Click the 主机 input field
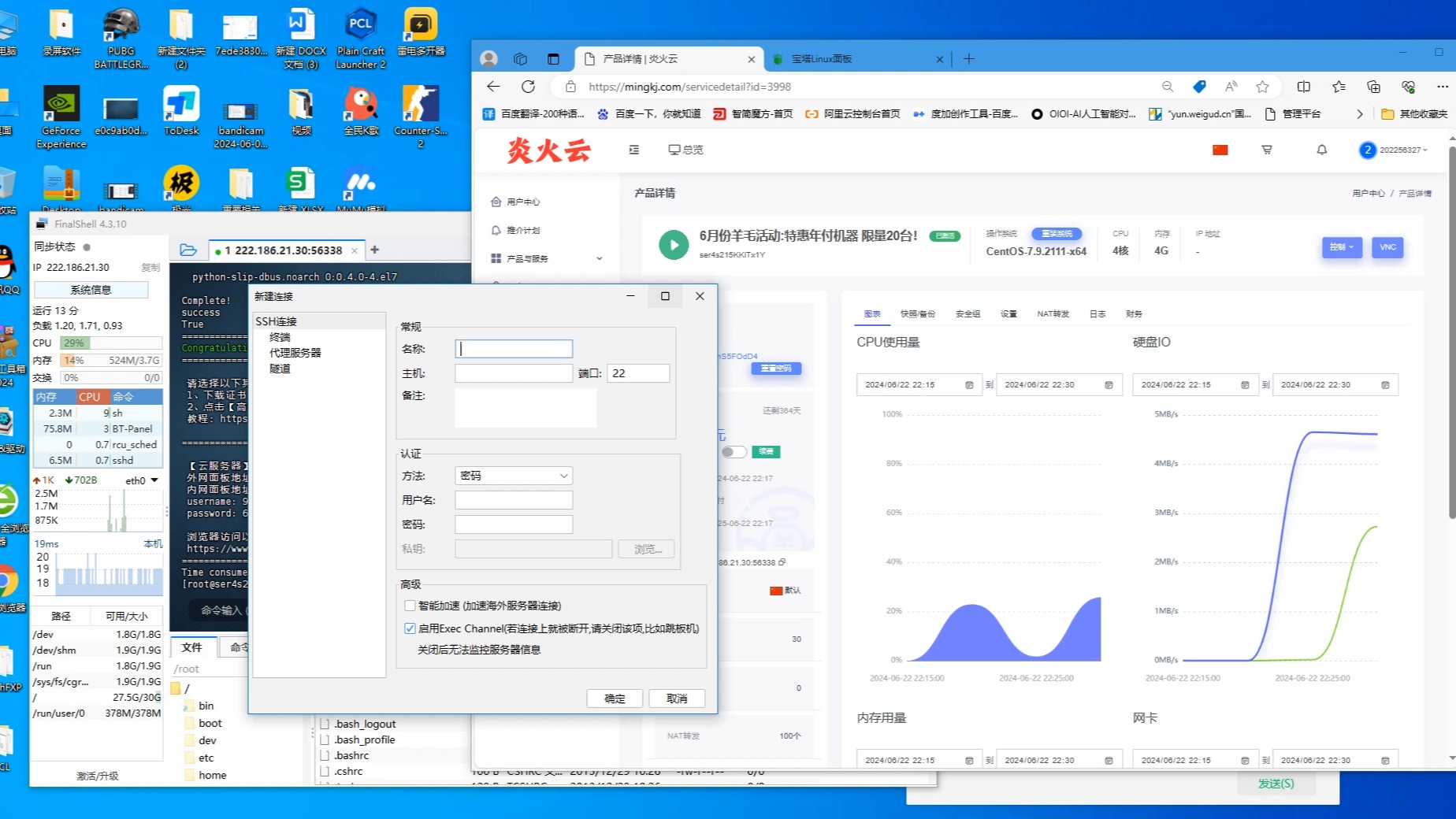 coord(514,373)
